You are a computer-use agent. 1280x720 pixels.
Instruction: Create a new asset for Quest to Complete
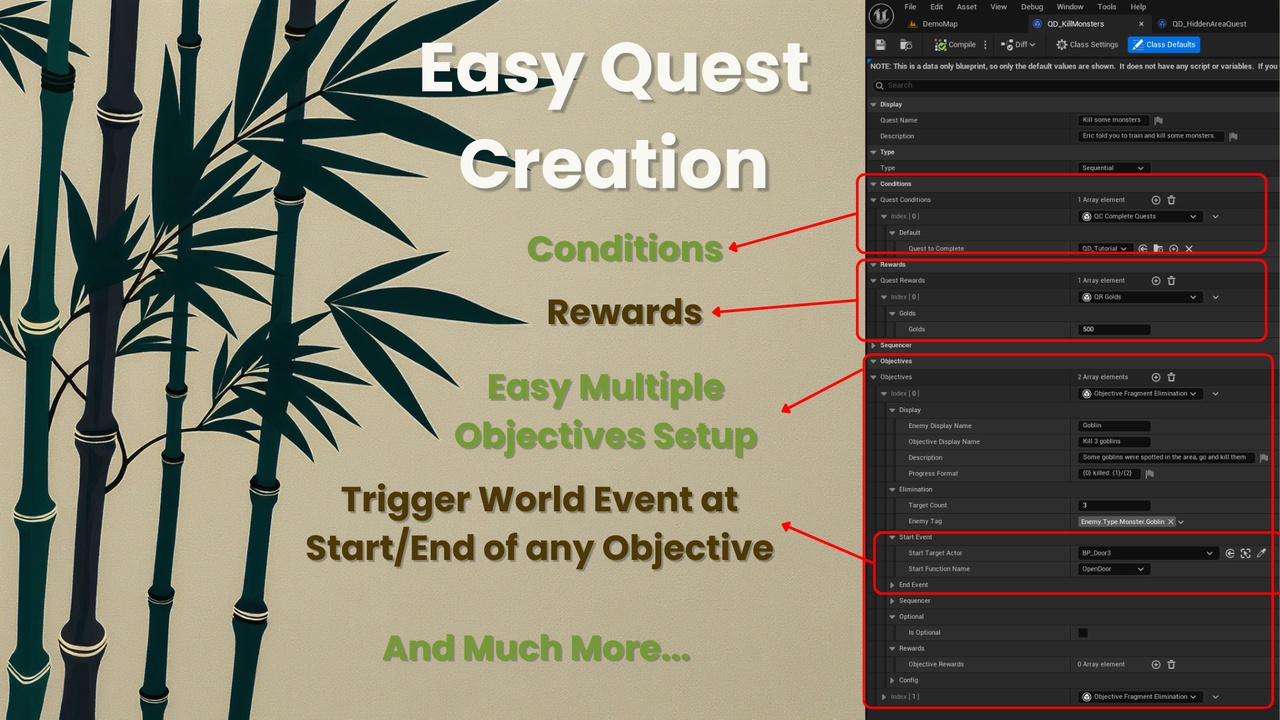tap(1173, 248)
